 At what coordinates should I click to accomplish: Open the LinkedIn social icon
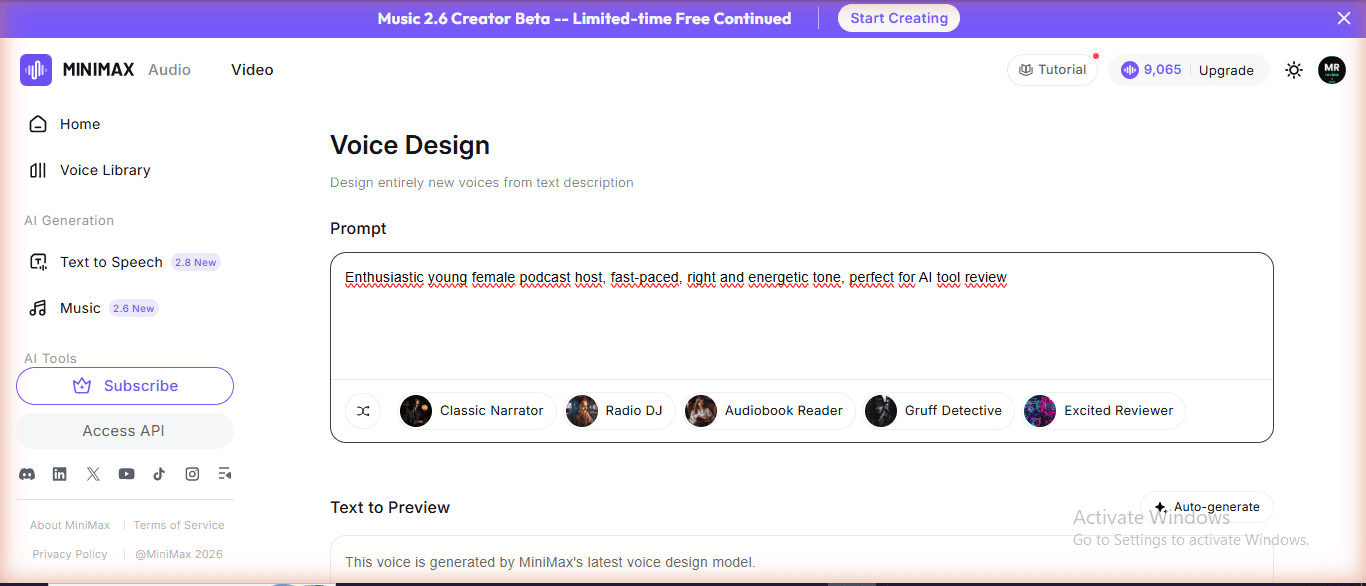(60, 474)
